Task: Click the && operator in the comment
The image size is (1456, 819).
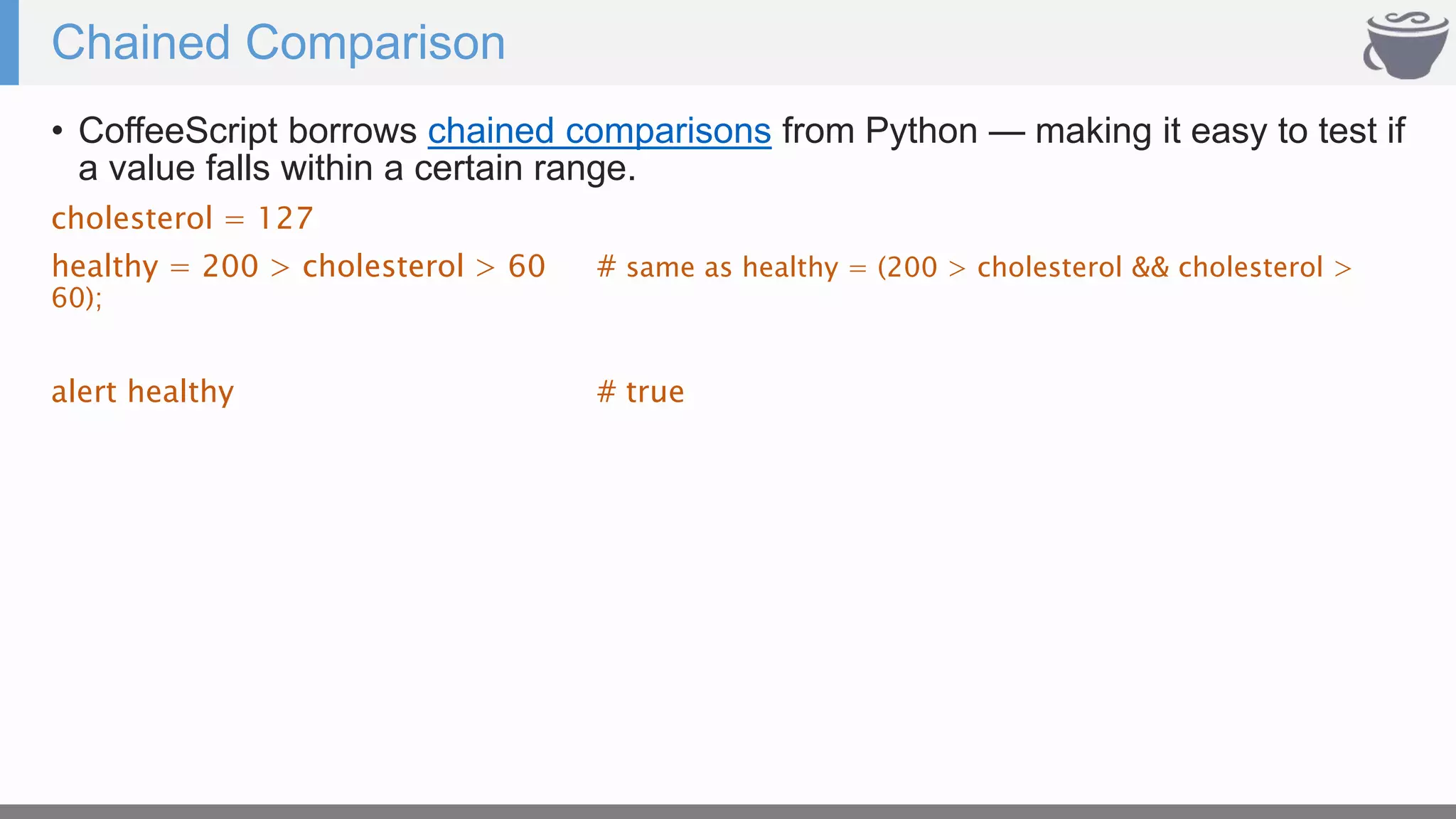Action: click(x=1150, y=268)
